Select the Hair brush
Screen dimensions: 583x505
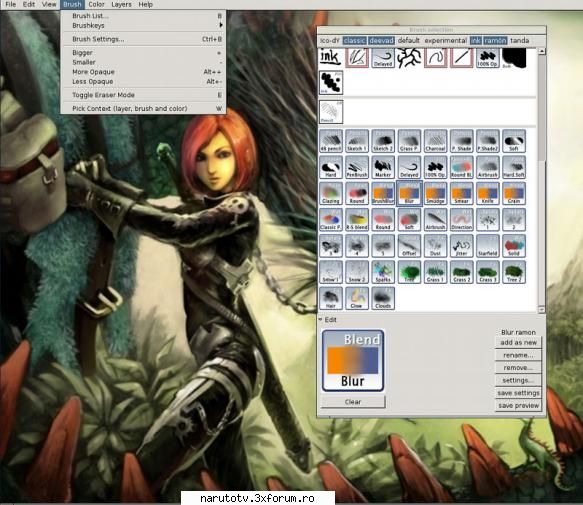point(331,298)
